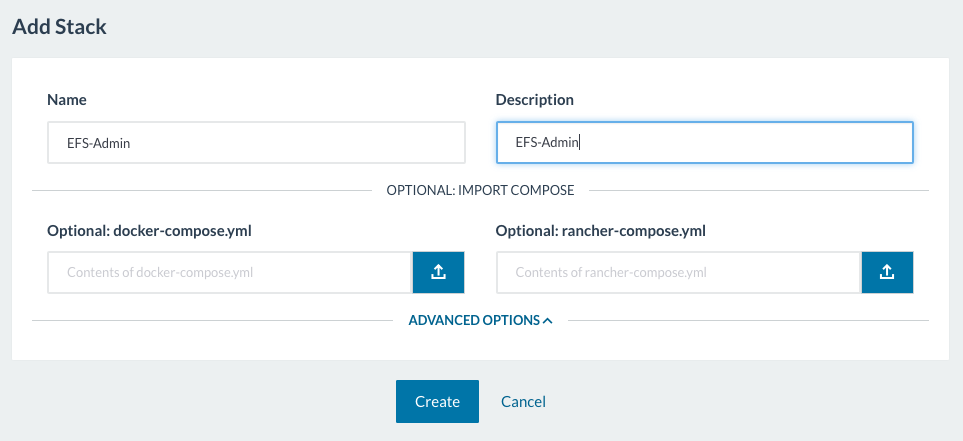
Task: Place cursor after EFS-Admin in the Description box
Action: point(581,143)
